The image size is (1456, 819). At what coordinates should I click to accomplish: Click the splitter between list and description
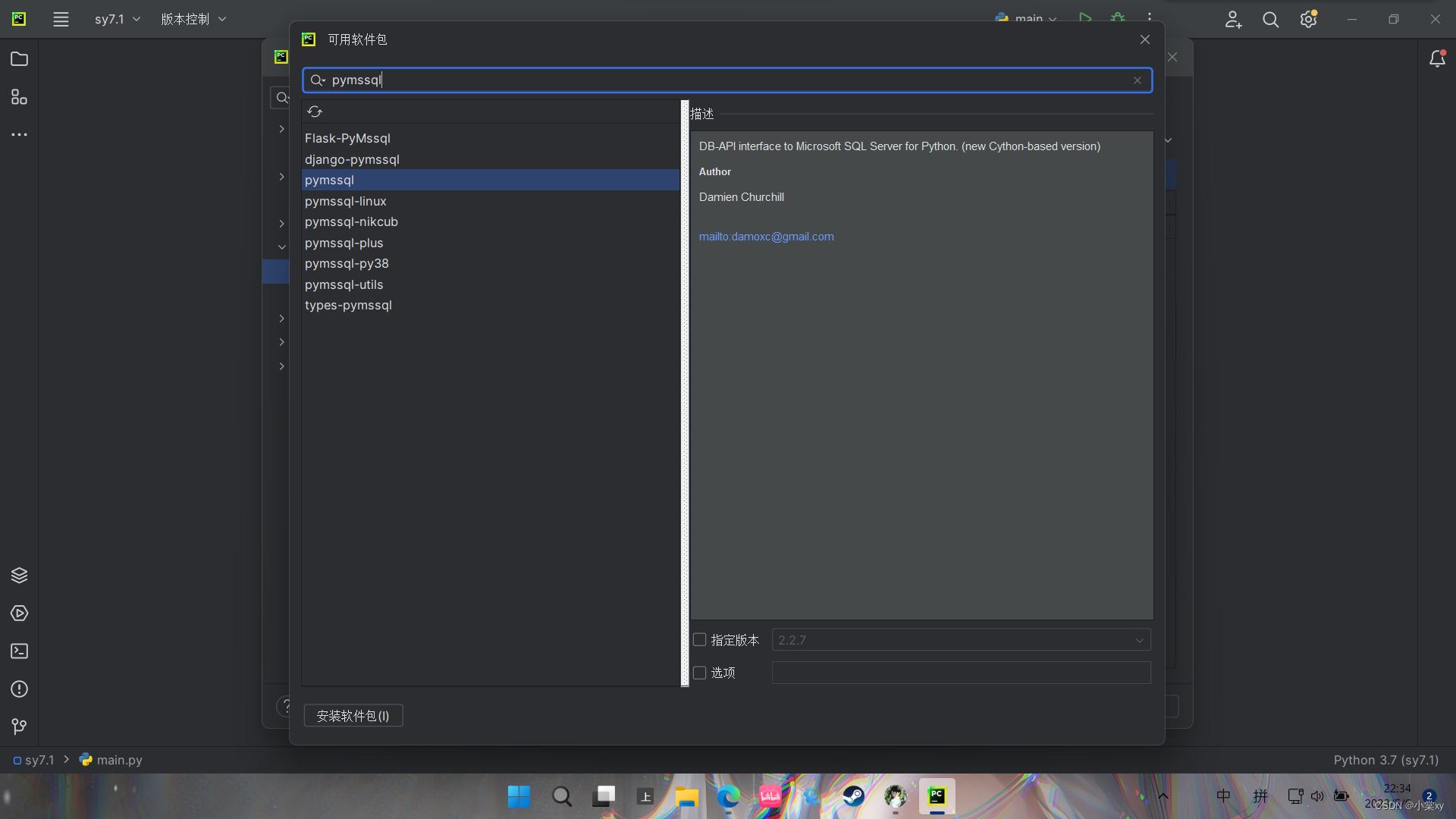pyautogui.click(x=685, y=393)
